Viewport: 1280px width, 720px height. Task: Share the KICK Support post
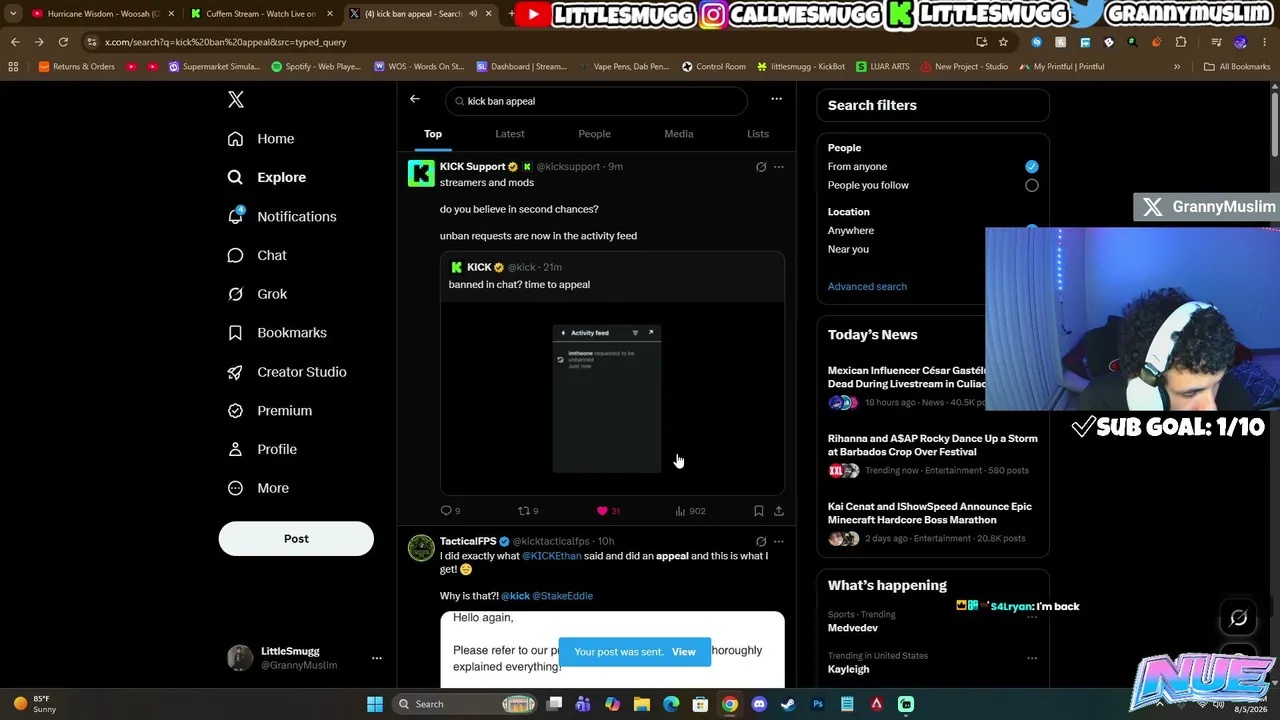(x=779, y=511)
